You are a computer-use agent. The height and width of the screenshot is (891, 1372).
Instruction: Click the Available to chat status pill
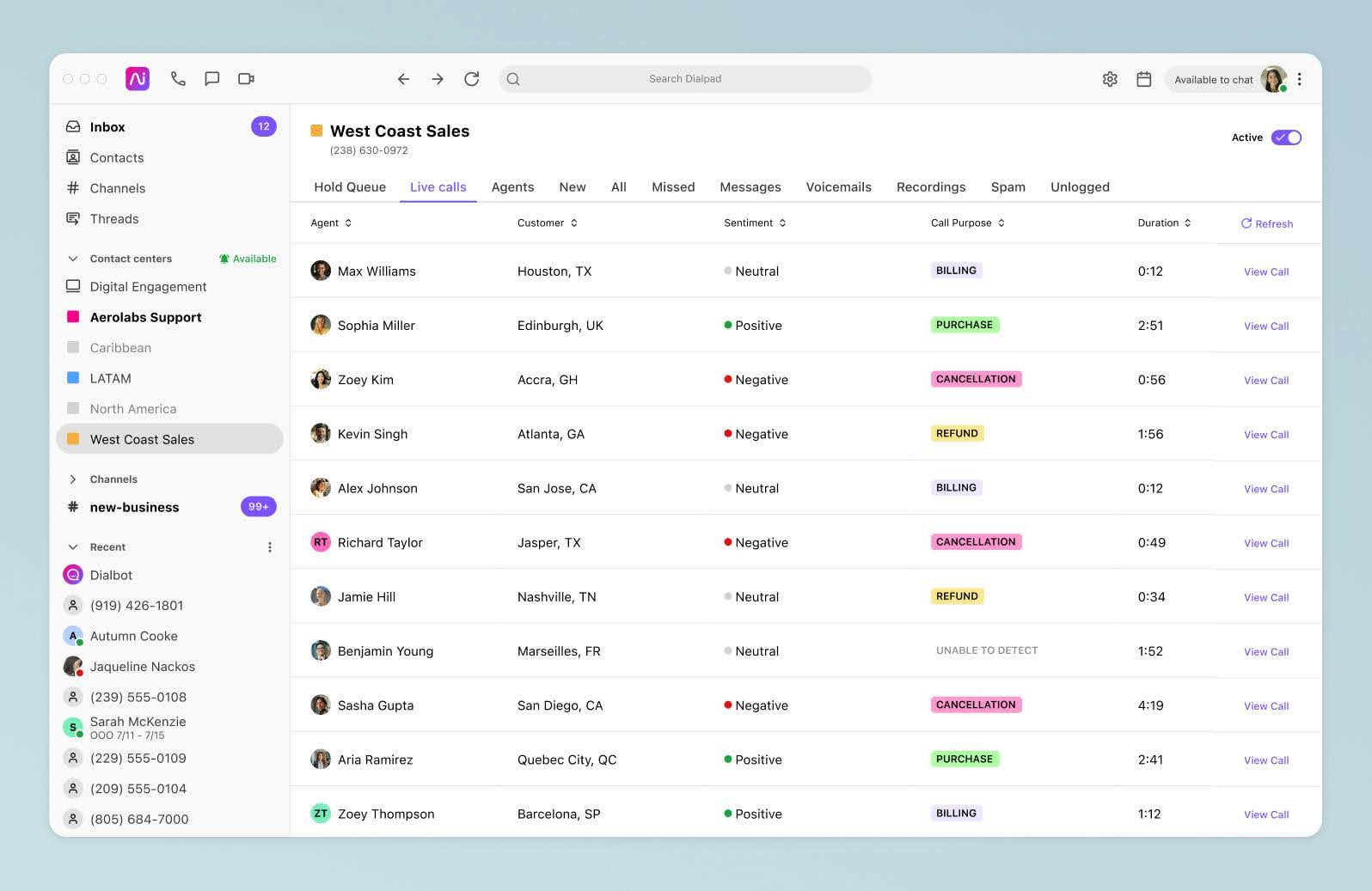1213,80
